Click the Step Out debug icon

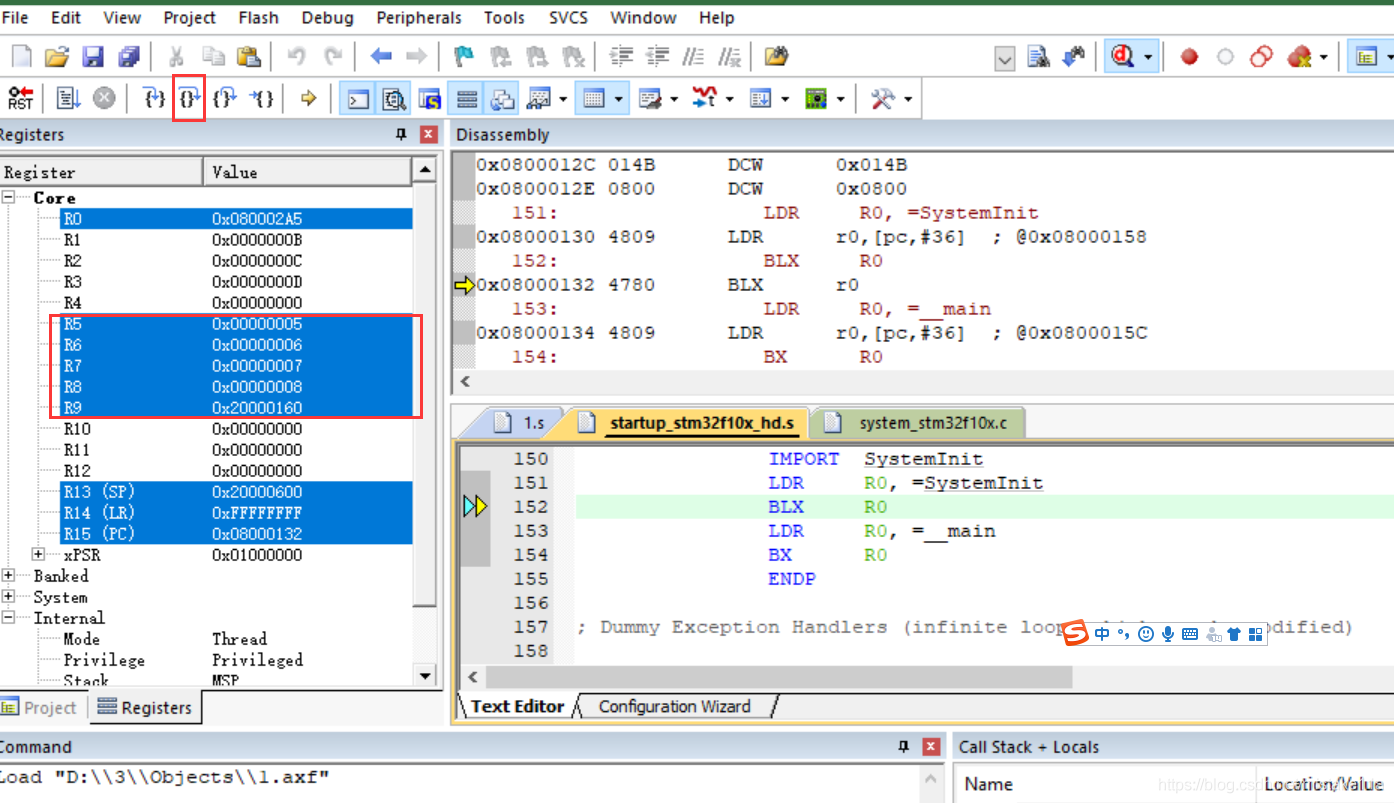[x=225, y=98]
